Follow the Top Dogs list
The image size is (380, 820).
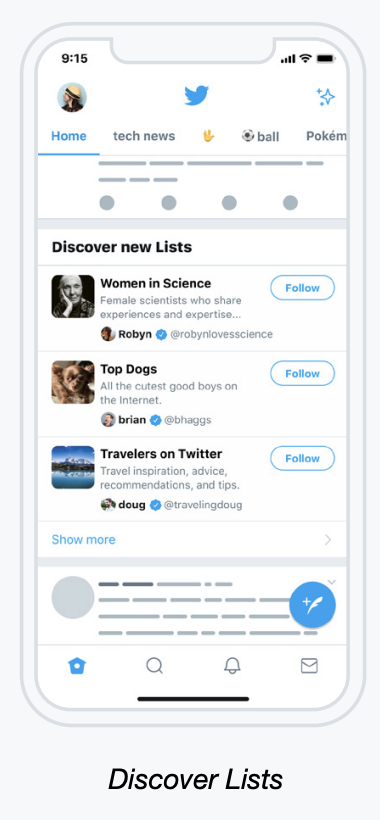click(x=303, y=373)
